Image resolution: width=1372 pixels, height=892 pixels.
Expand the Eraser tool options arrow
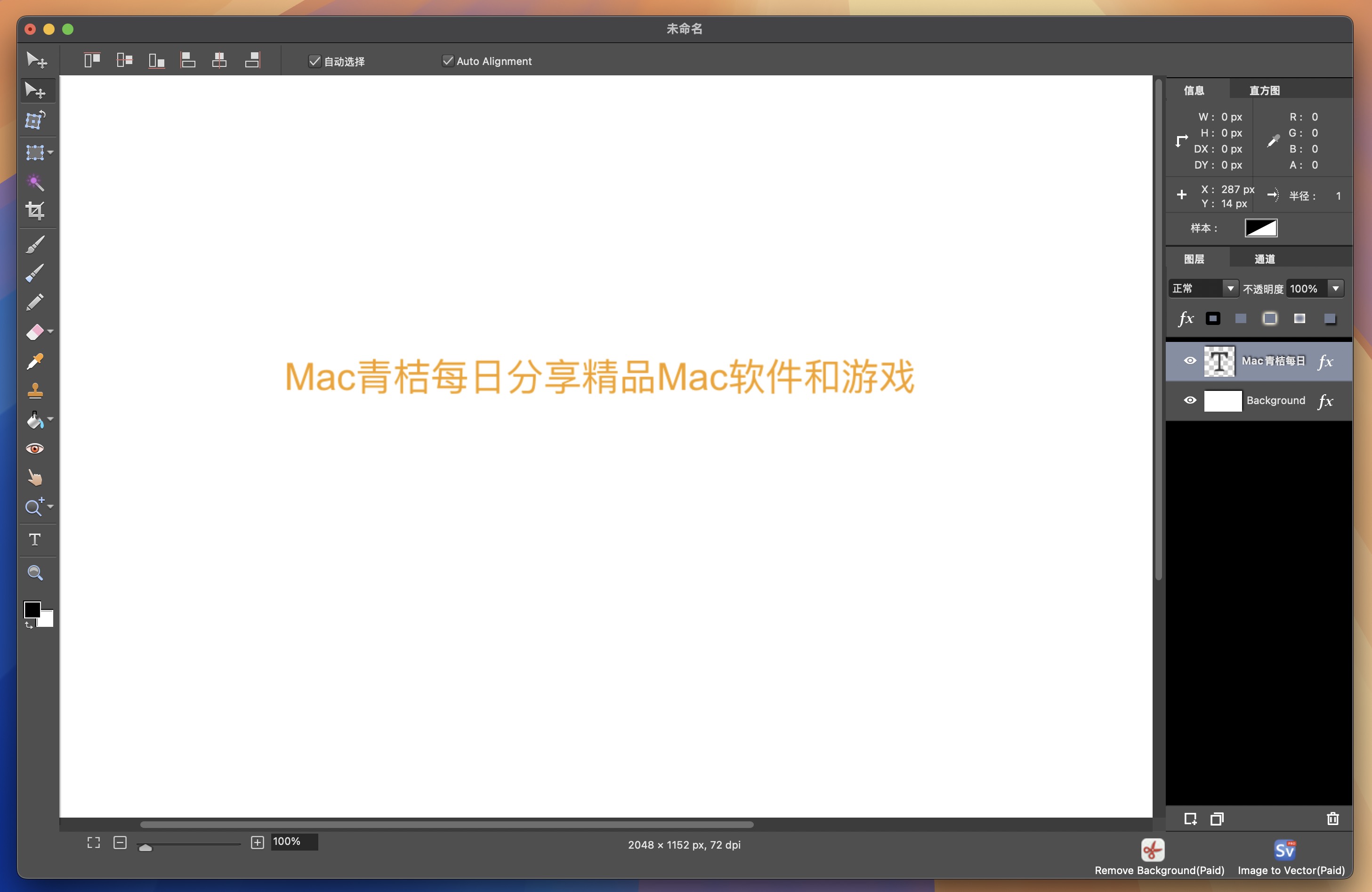51,332
